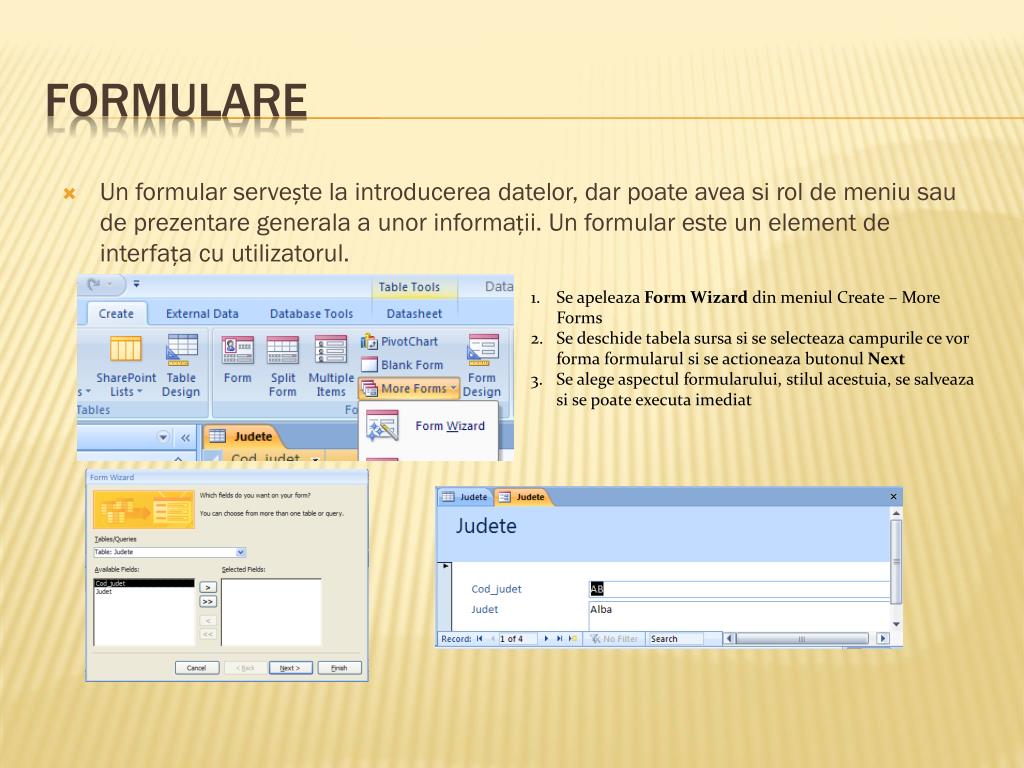
Task: Switch to the External Data tab
Action: click(x=202, y=313)
